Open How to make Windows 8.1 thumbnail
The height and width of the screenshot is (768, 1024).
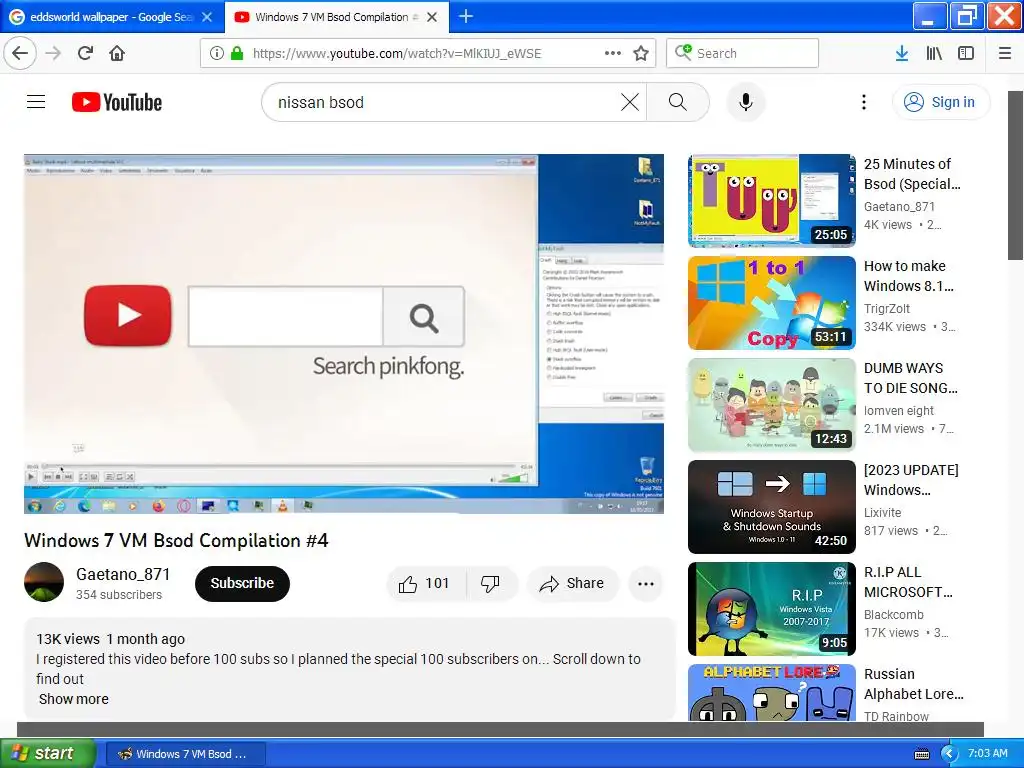click(771, 302)
